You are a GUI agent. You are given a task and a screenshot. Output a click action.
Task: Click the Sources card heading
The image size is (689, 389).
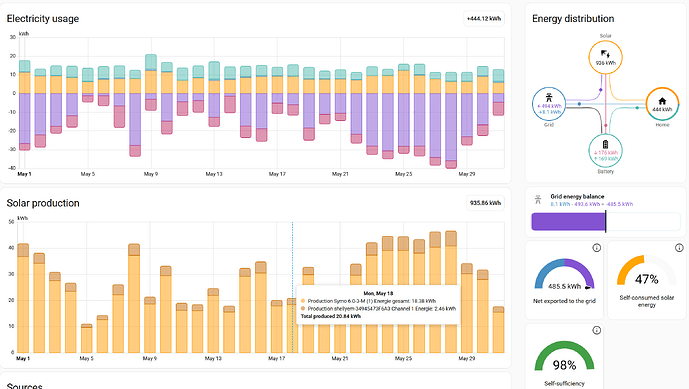pos(25,386)
